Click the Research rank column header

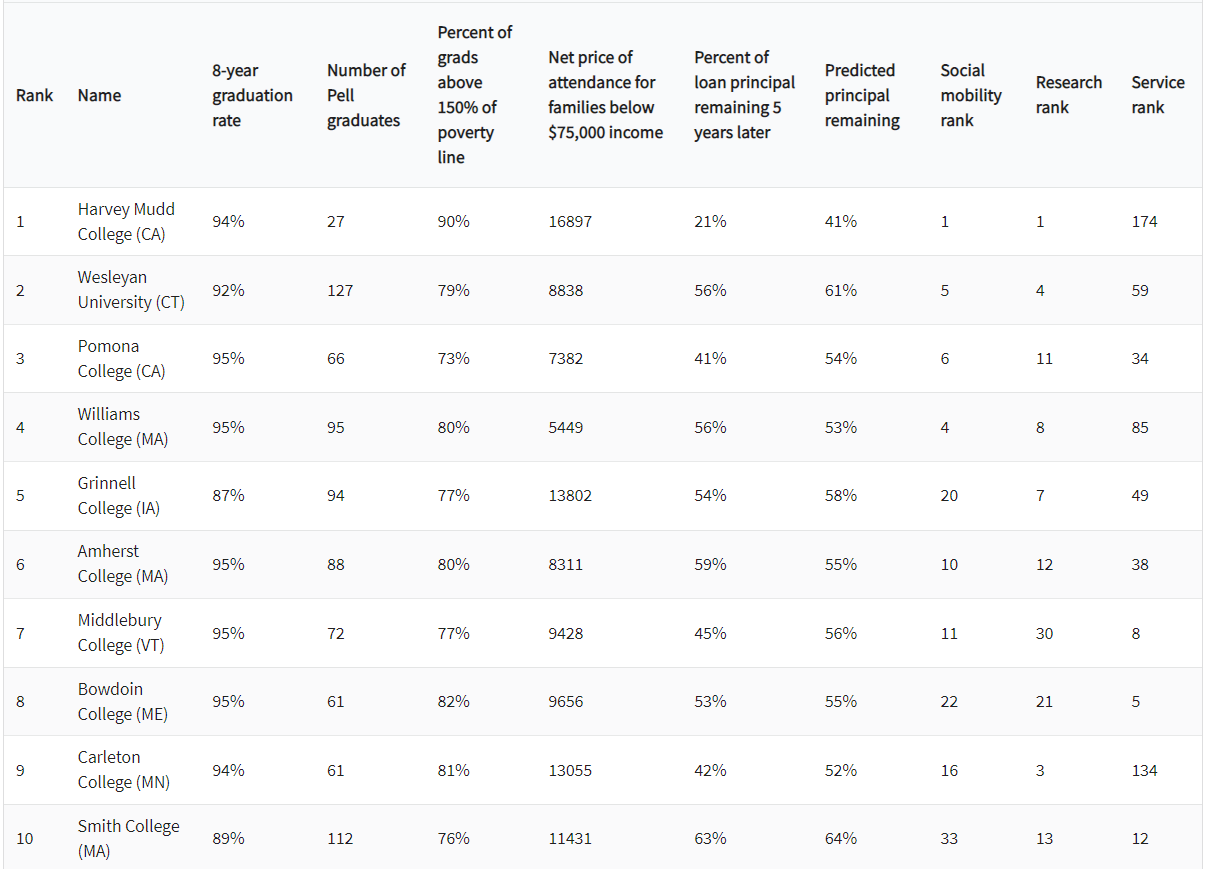[x=1069, y=95]
